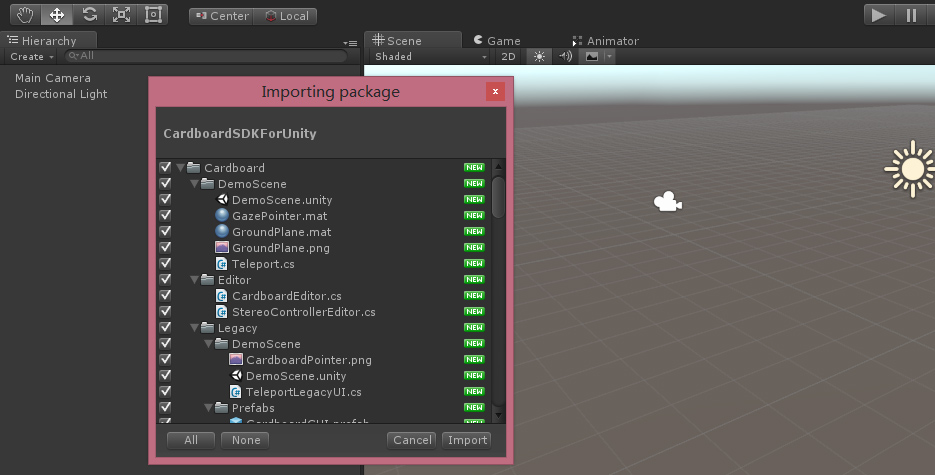This screenshot has height=475, width=935.
Task: Click the GroundPlane.mat material sphere icon
Action: point(222,231)
